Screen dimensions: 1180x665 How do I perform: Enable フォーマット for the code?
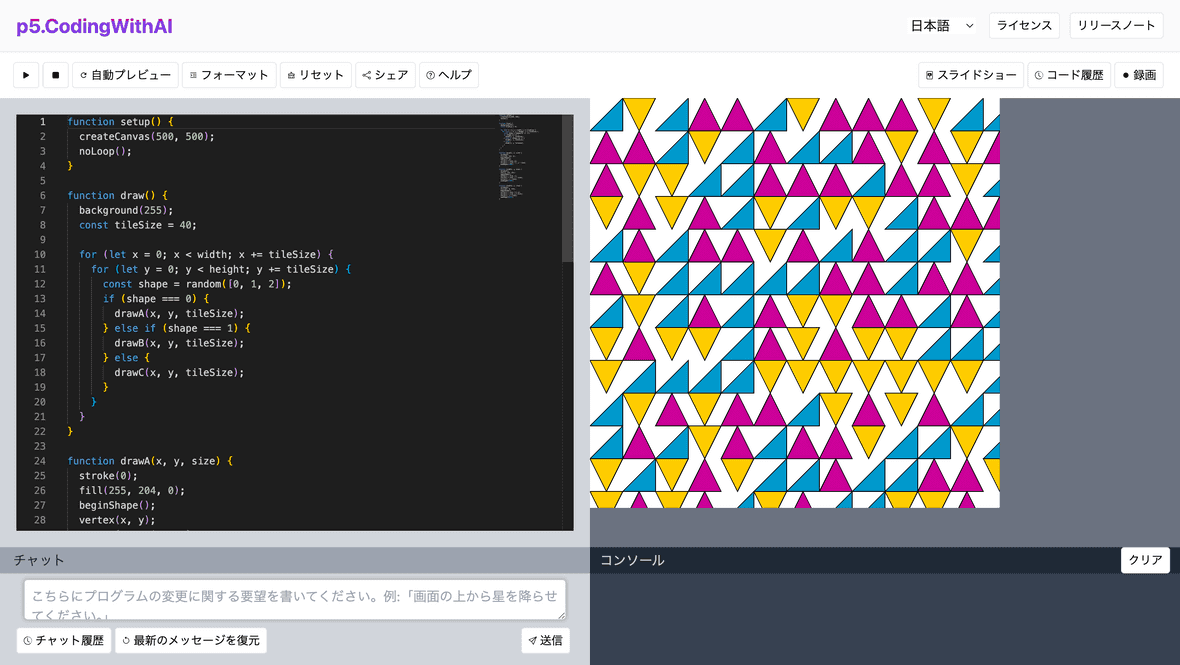233,74
